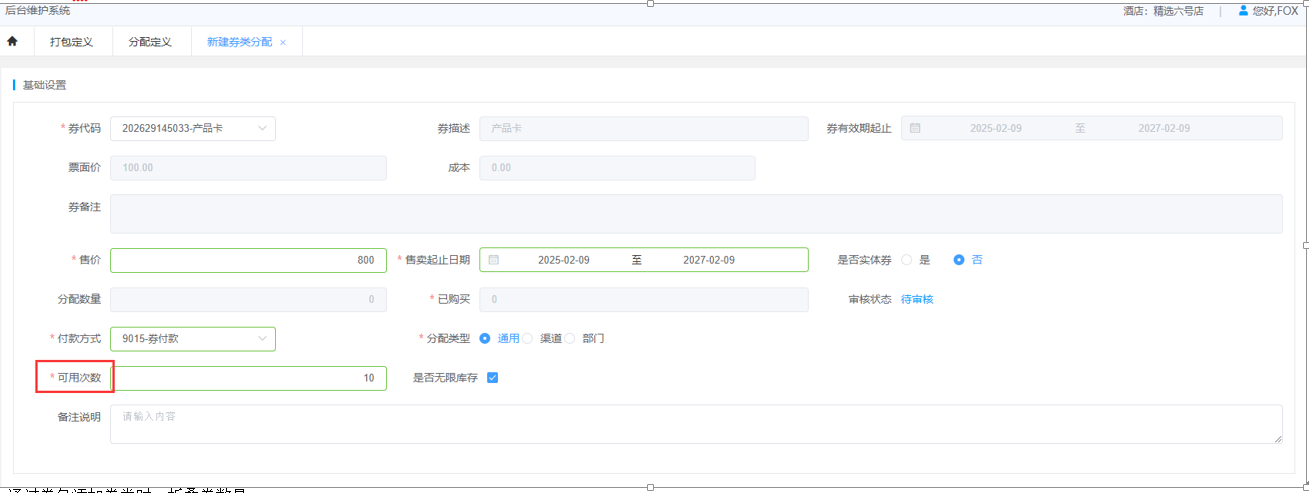
Task: Click the user avatar icon
Action: click(1243, 11)
